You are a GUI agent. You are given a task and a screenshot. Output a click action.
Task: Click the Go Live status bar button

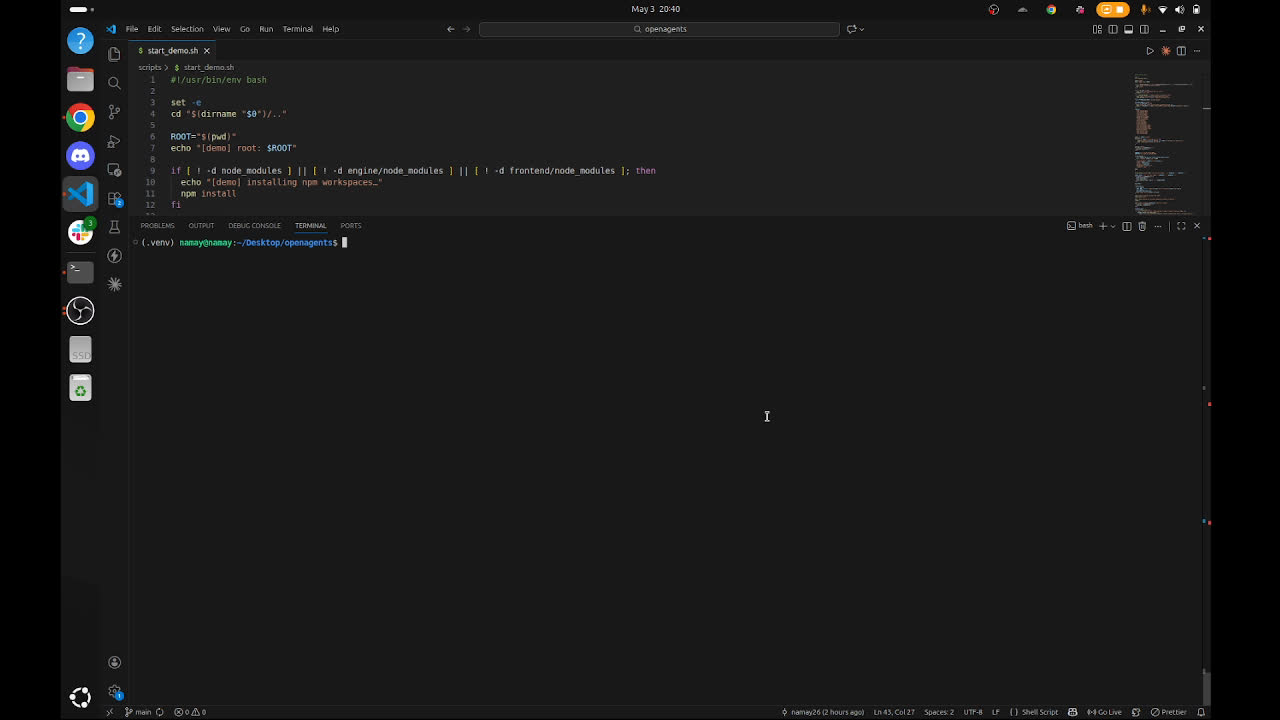tap(1105, 712)
